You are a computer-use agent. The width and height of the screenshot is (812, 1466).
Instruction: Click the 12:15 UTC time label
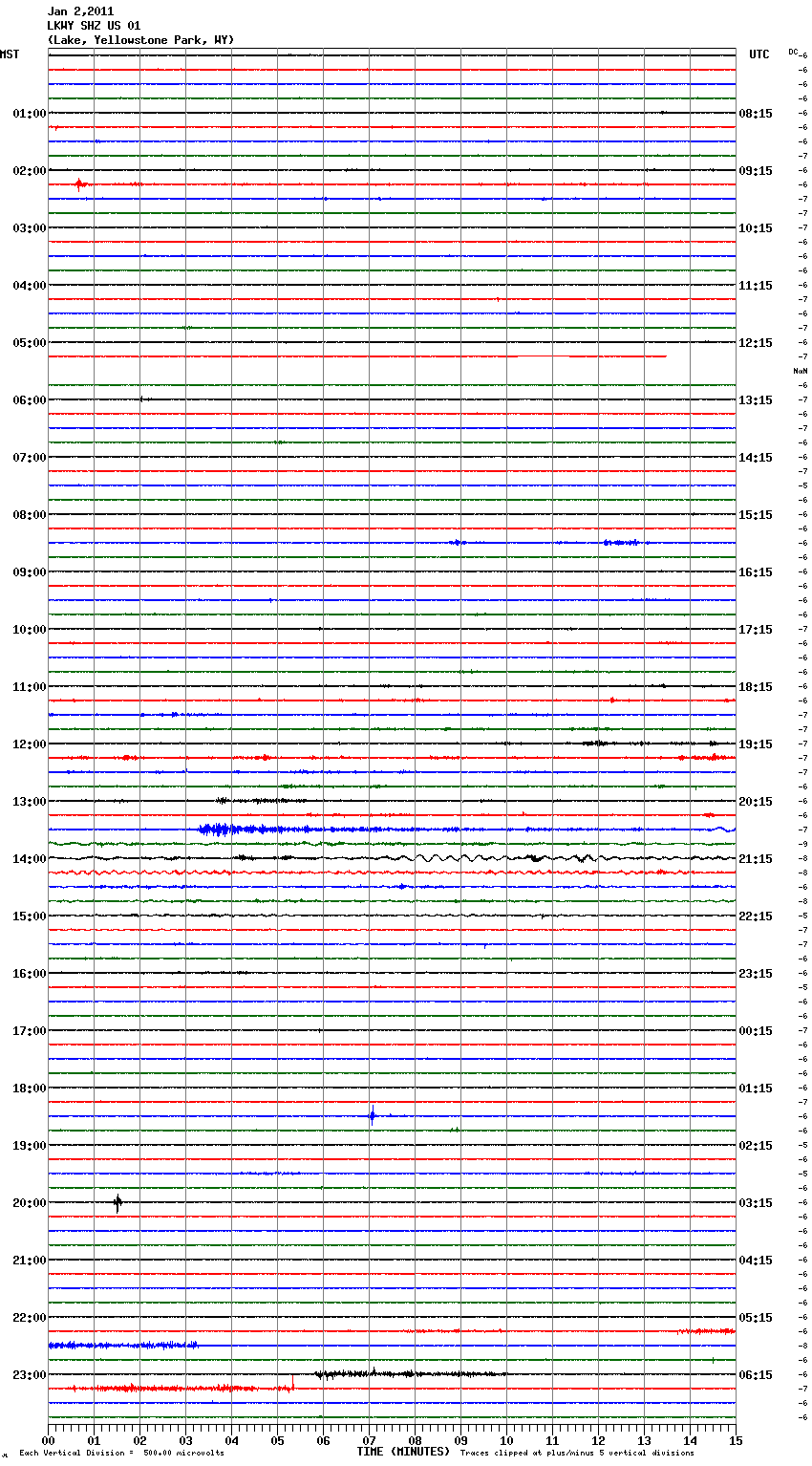point(756,342)
